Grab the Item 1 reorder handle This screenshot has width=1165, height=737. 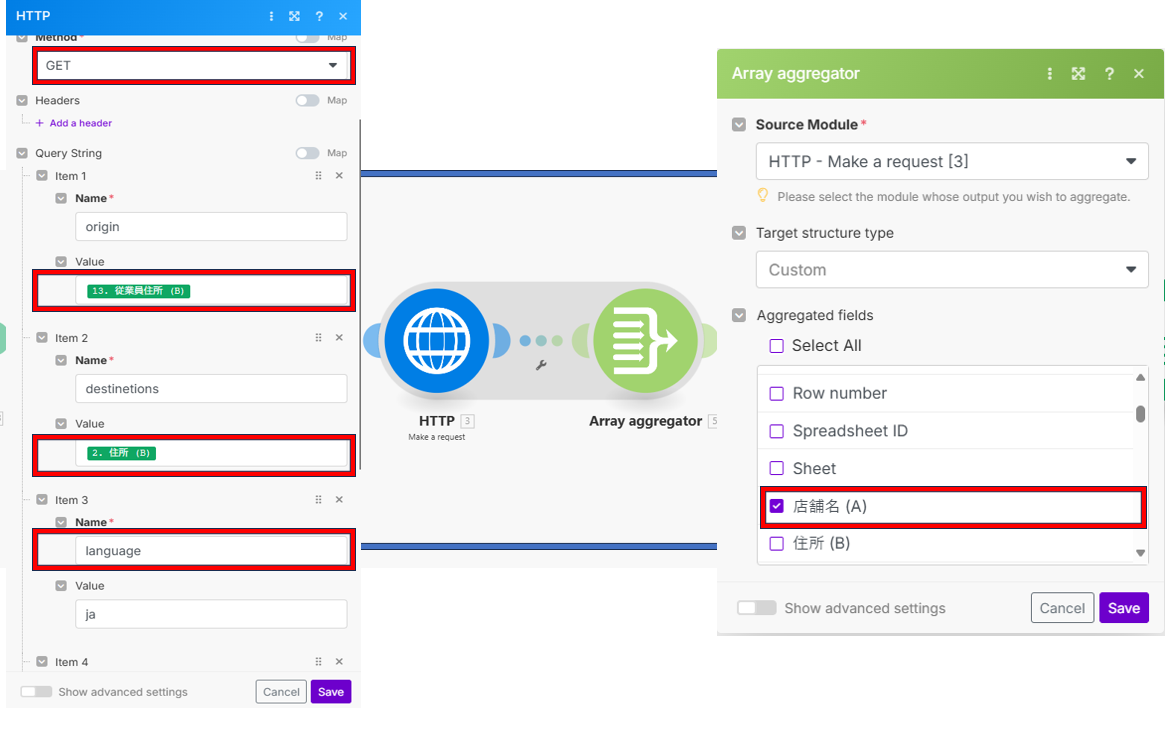[x=318, y=176]
